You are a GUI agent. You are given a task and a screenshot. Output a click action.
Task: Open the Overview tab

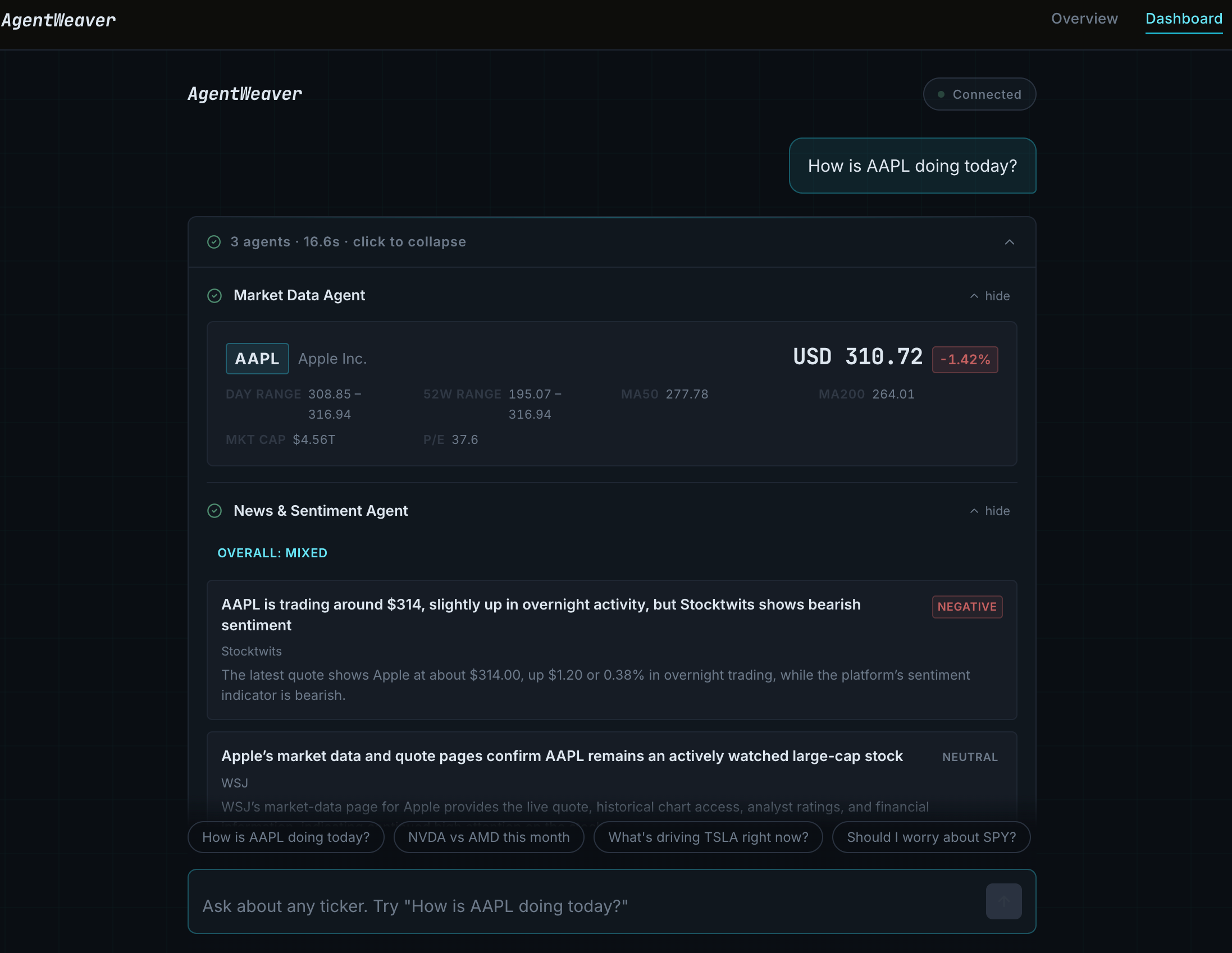[1084, 19]
